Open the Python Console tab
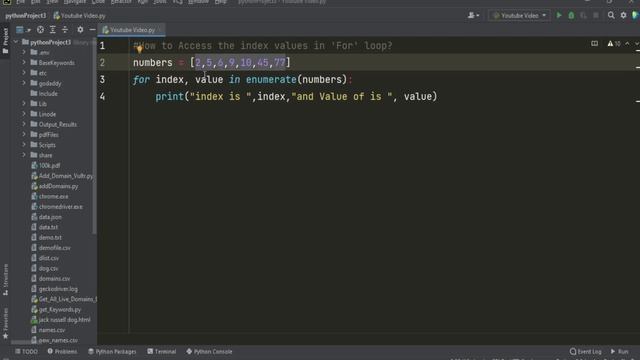Image resolution: width=640 pixels, height=360 pixels. pos(209,351)
